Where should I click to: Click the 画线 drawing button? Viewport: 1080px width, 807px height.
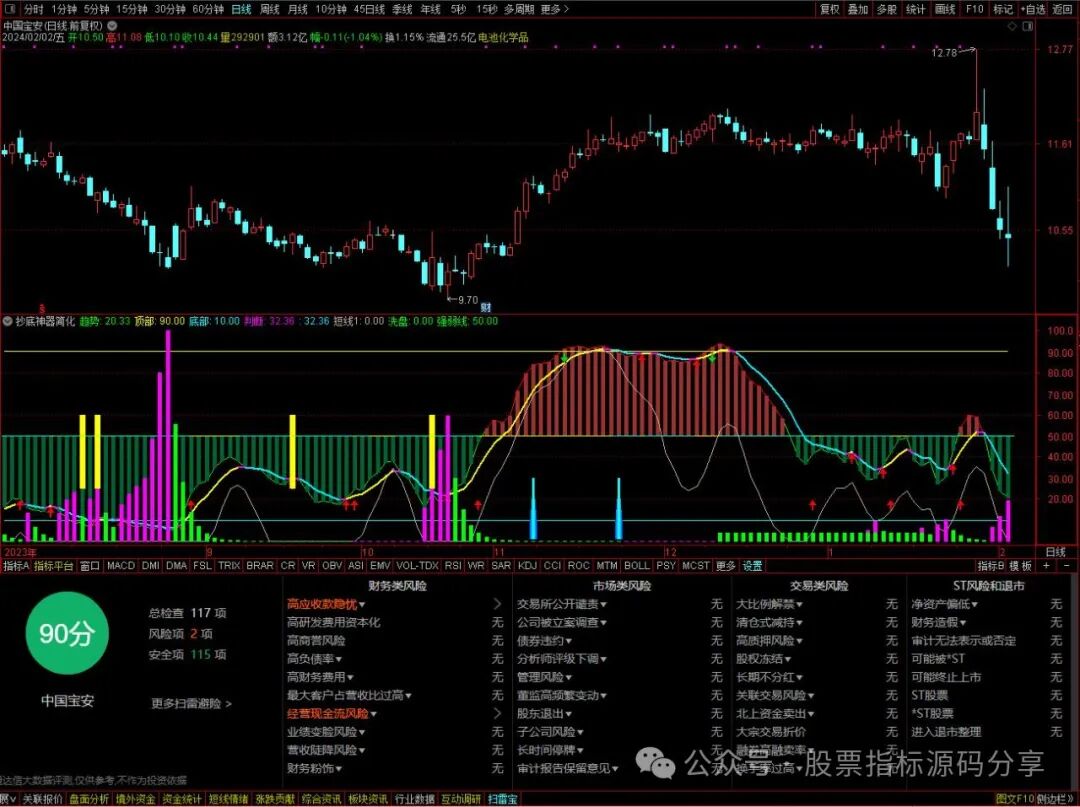pos(945,9)
